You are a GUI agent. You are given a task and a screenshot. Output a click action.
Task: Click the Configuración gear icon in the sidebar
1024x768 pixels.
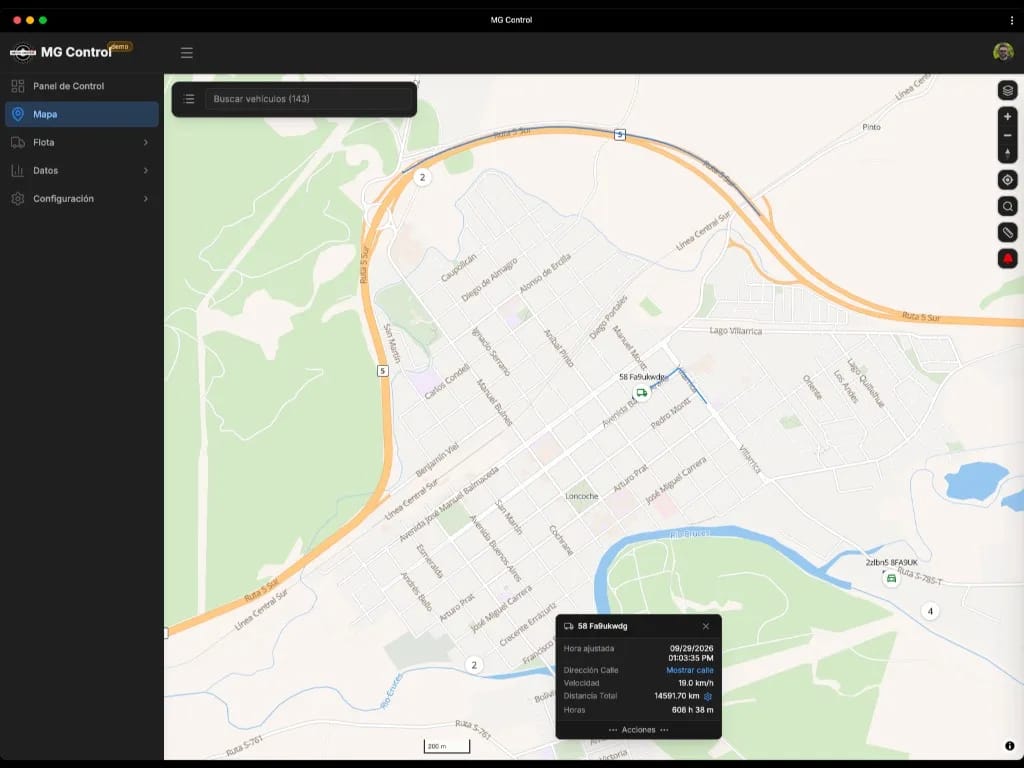(18, 199)
